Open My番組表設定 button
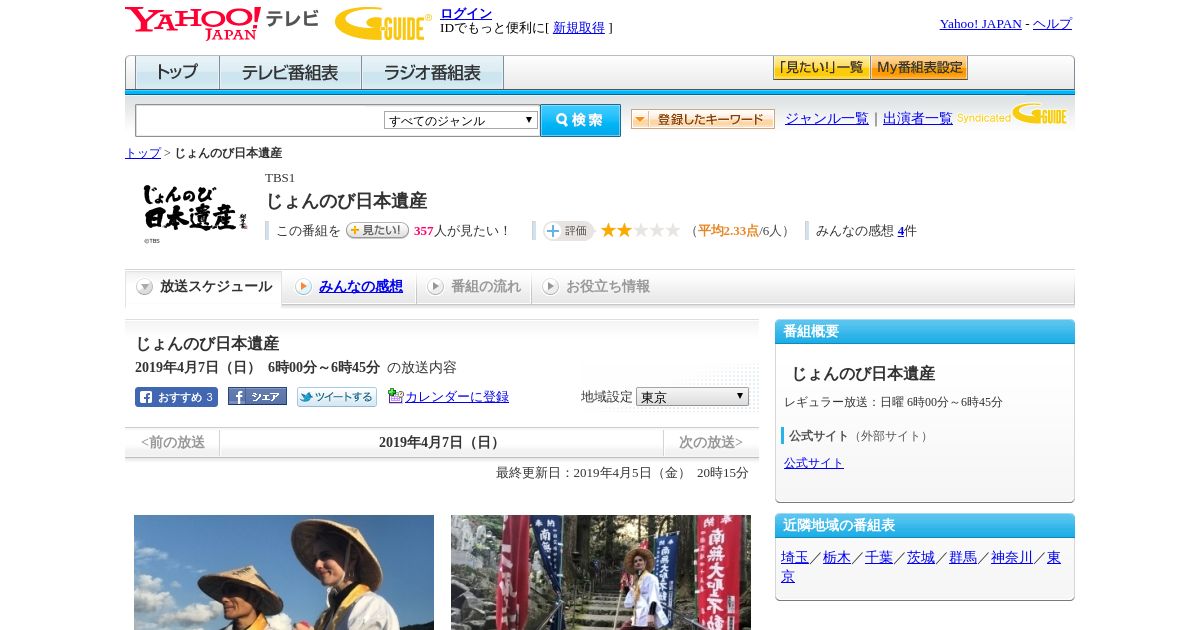The image size is (1200, 630). (x=919, y=68)
